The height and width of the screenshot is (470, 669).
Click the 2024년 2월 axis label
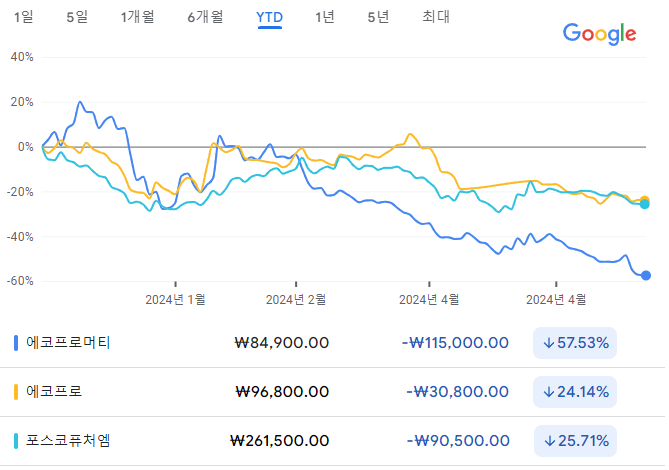click(x=296, y=299)
